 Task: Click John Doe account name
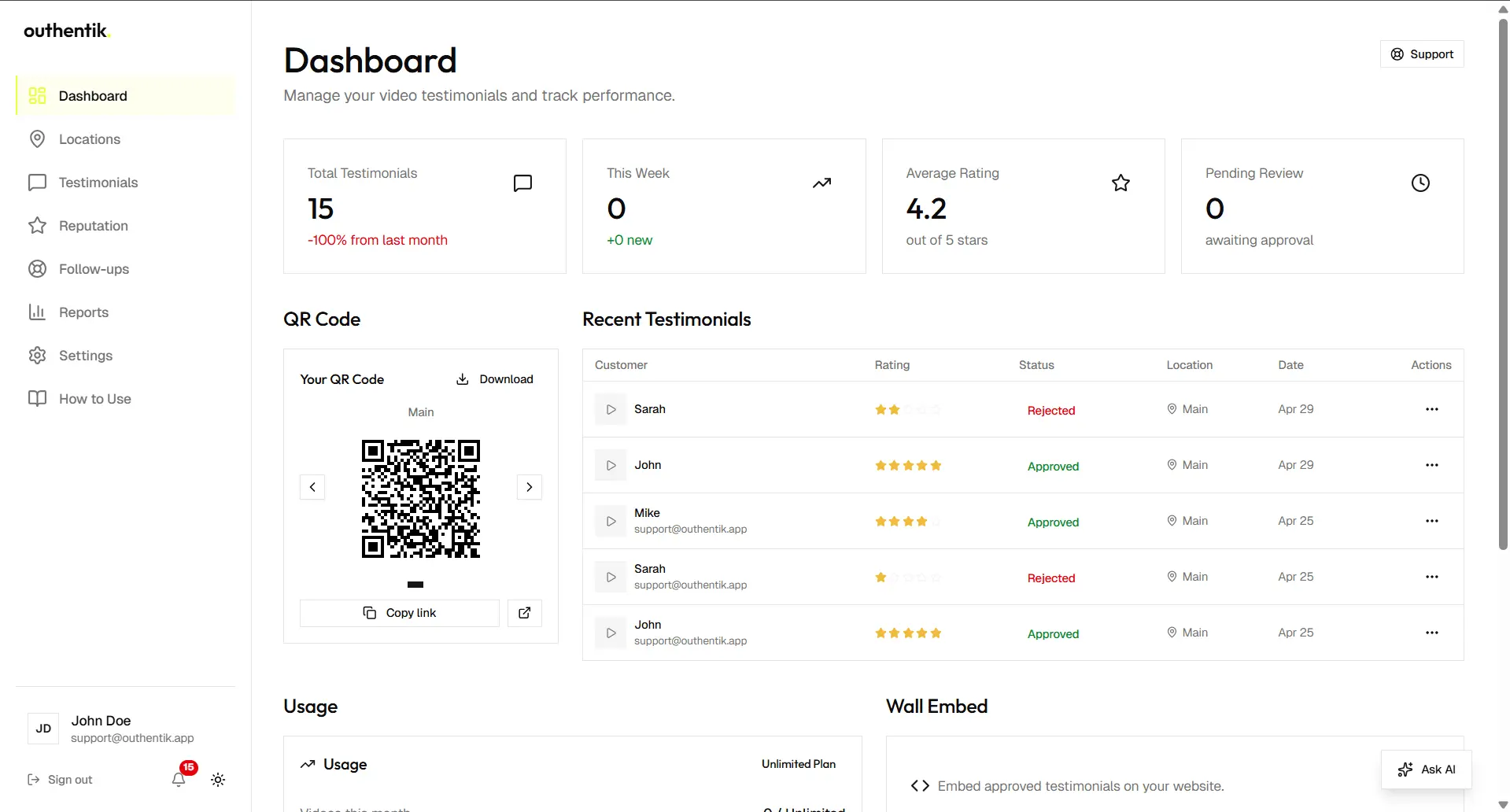(101, 721)
